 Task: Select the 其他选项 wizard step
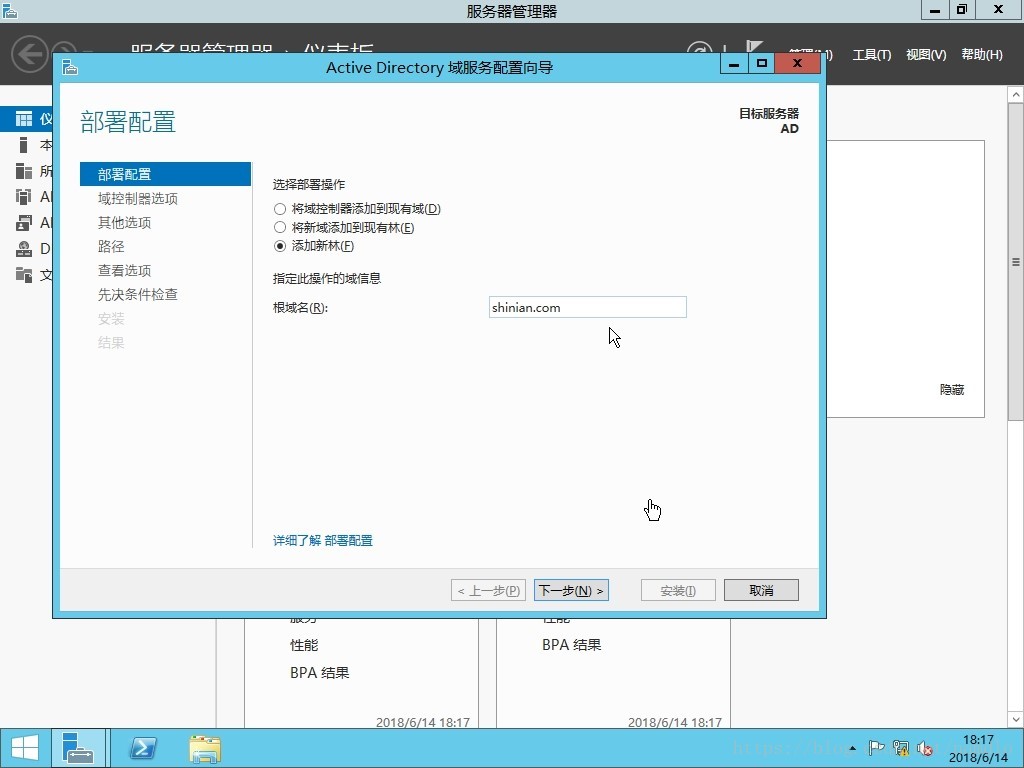125,223
